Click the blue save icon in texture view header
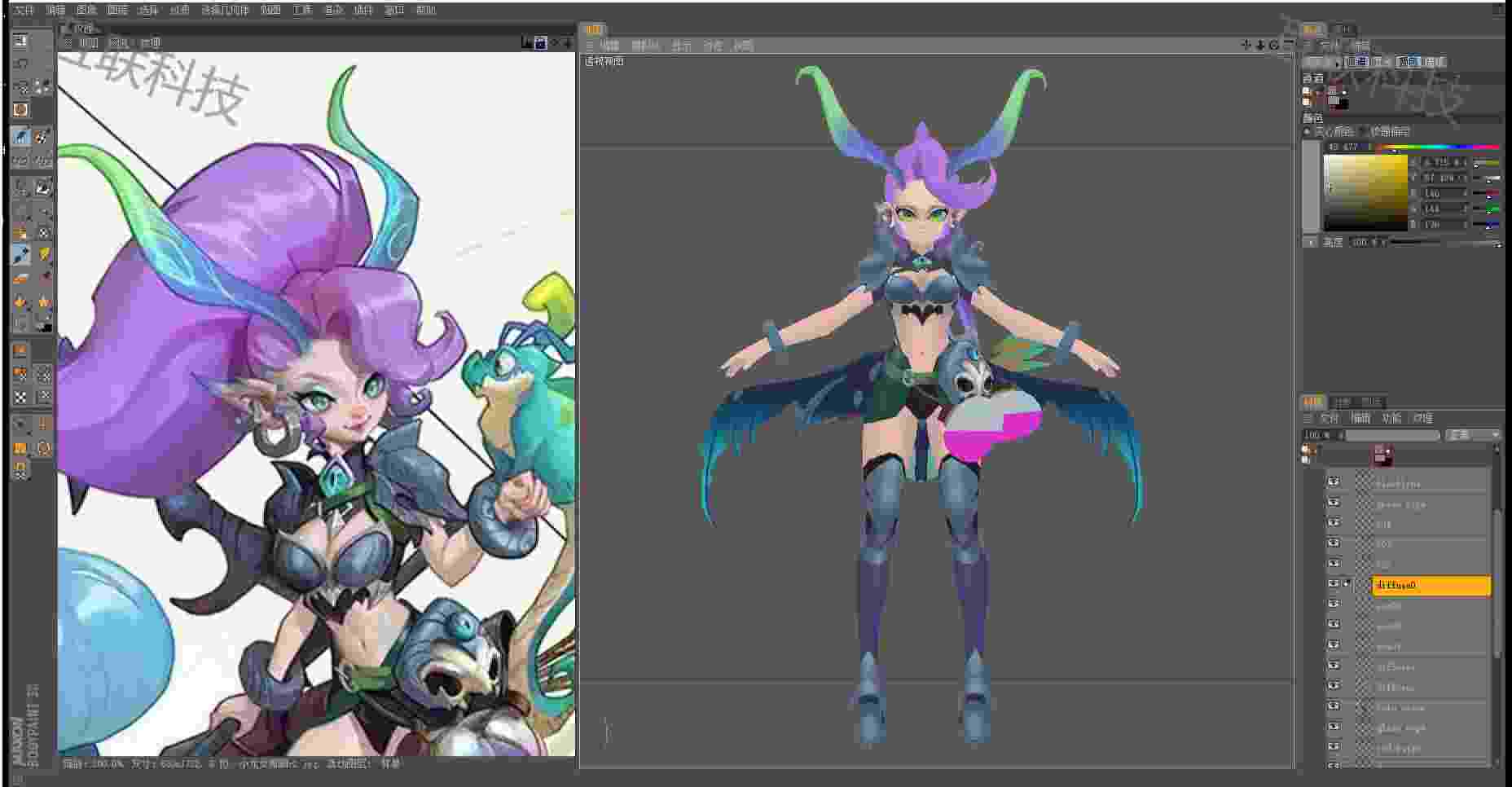1512x787 pixels. 539,42
